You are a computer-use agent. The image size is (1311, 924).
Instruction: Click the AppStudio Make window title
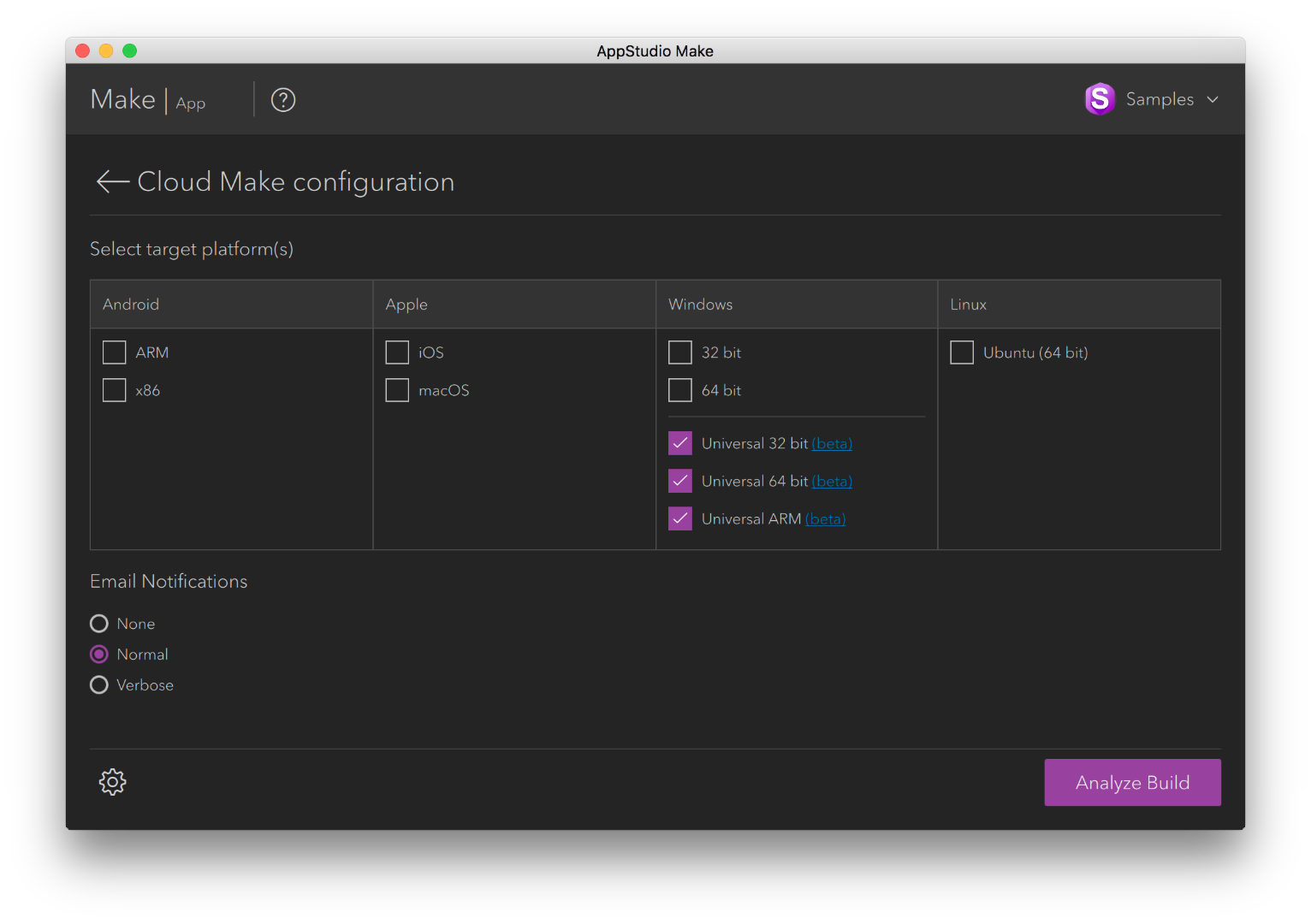[x=655, y=51]
